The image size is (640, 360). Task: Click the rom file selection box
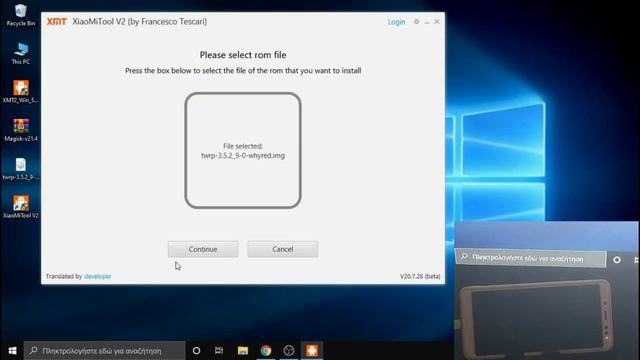tap(243, 150)
